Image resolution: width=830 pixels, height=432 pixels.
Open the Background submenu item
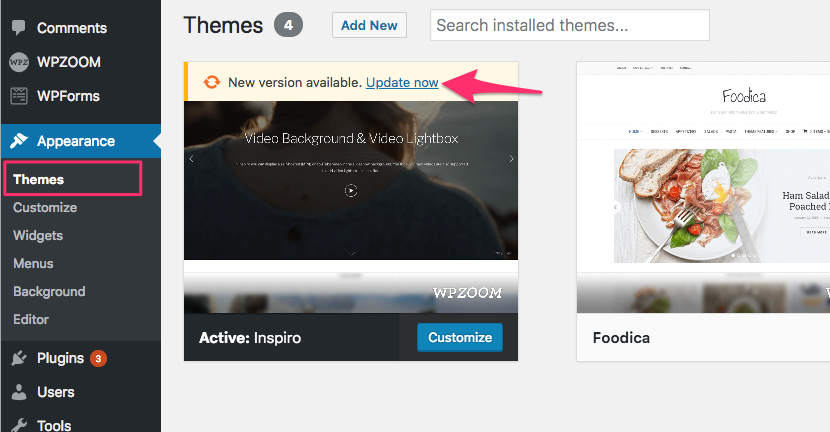(x=49, y=292)
